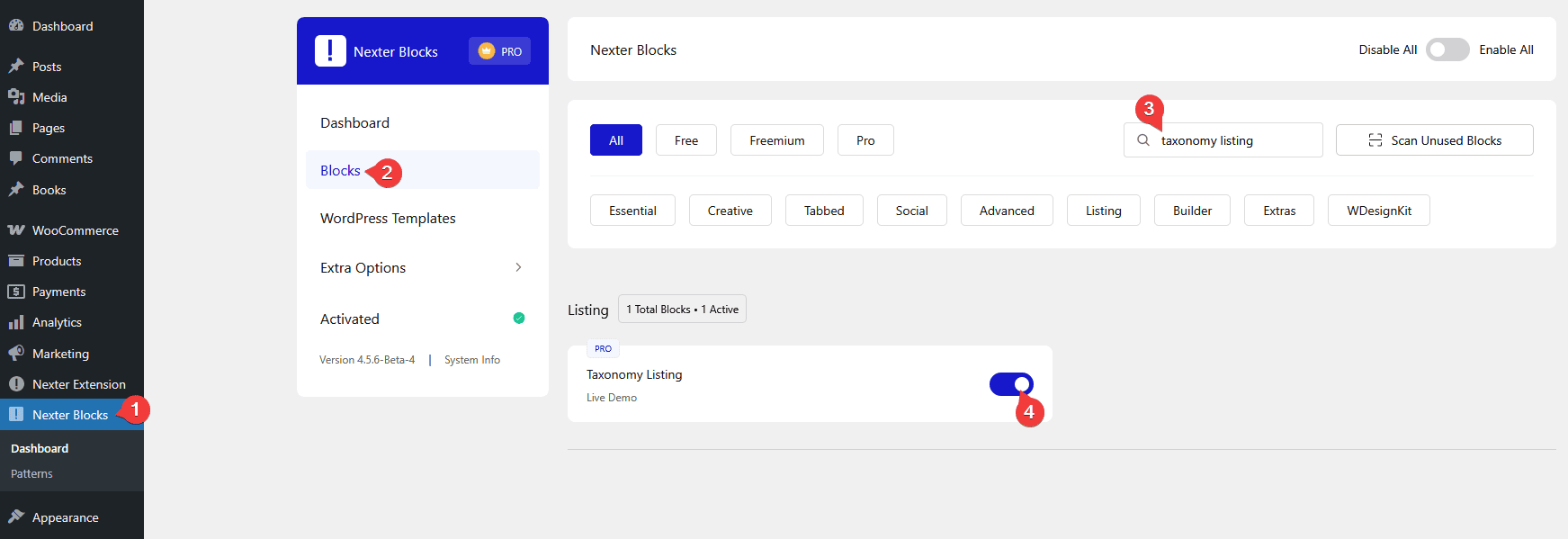Show the Social category blocks

[x=912, y=211]
